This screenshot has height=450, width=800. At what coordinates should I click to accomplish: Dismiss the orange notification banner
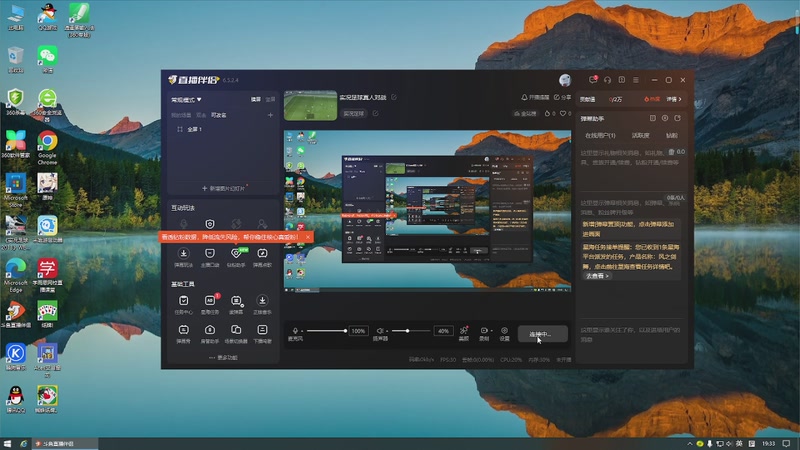pos(308,237)
